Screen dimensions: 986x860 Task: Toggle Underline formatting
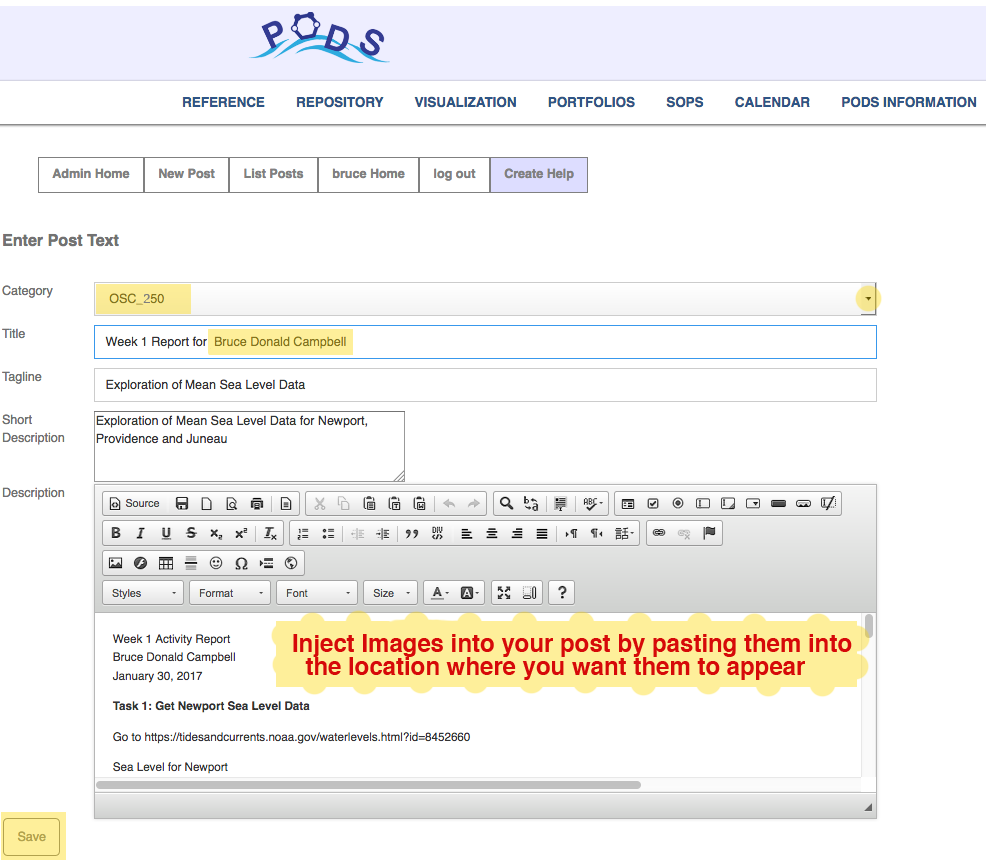coord(166,534)
